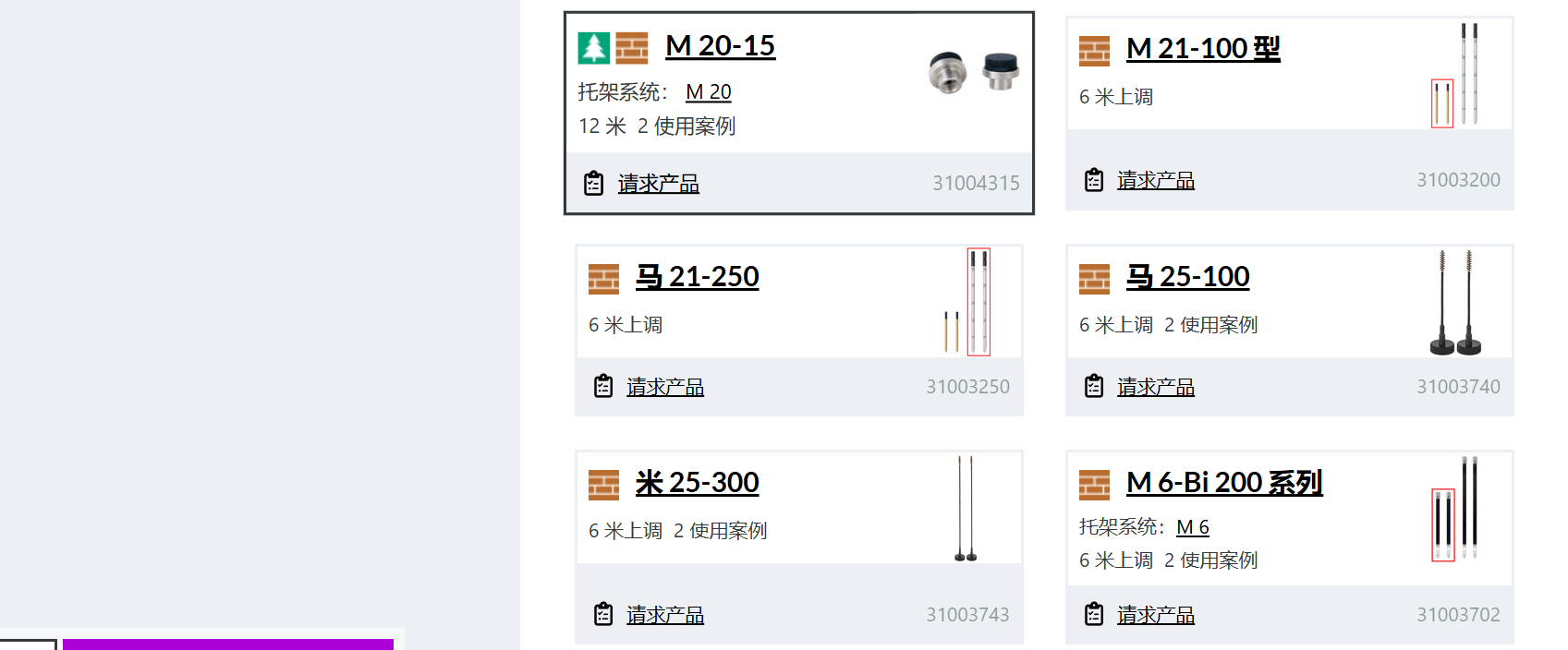
Task: Click 请求产品 for product 31003743
Action: [x=665, y=615]
